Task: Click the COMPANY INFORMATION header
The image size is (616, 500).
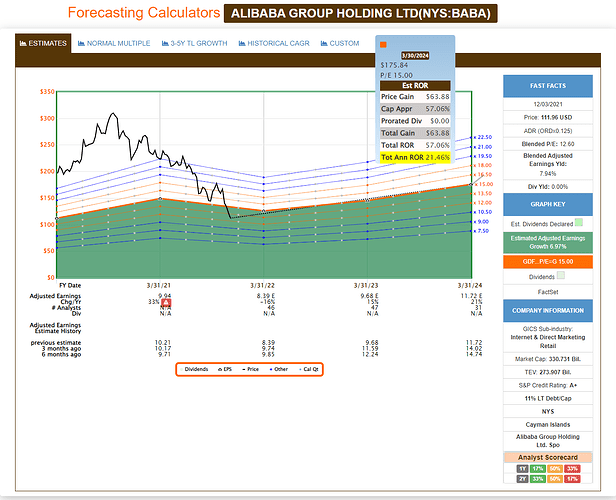Action: tap(548, 310)
